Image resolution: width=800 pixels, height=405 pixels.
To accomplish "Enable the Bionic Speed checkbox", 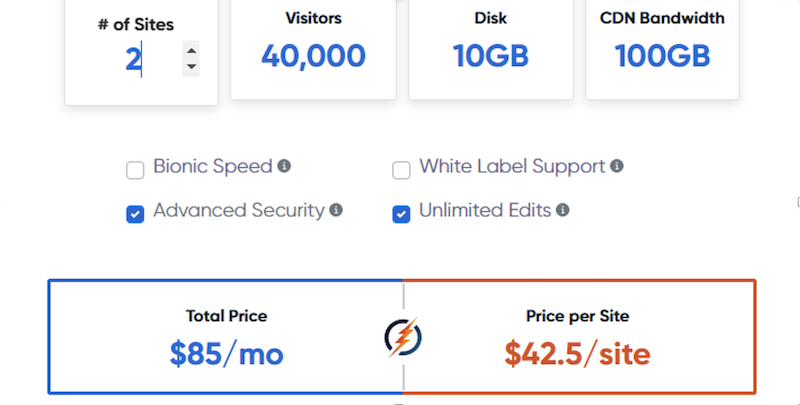I will coord(135,170).
